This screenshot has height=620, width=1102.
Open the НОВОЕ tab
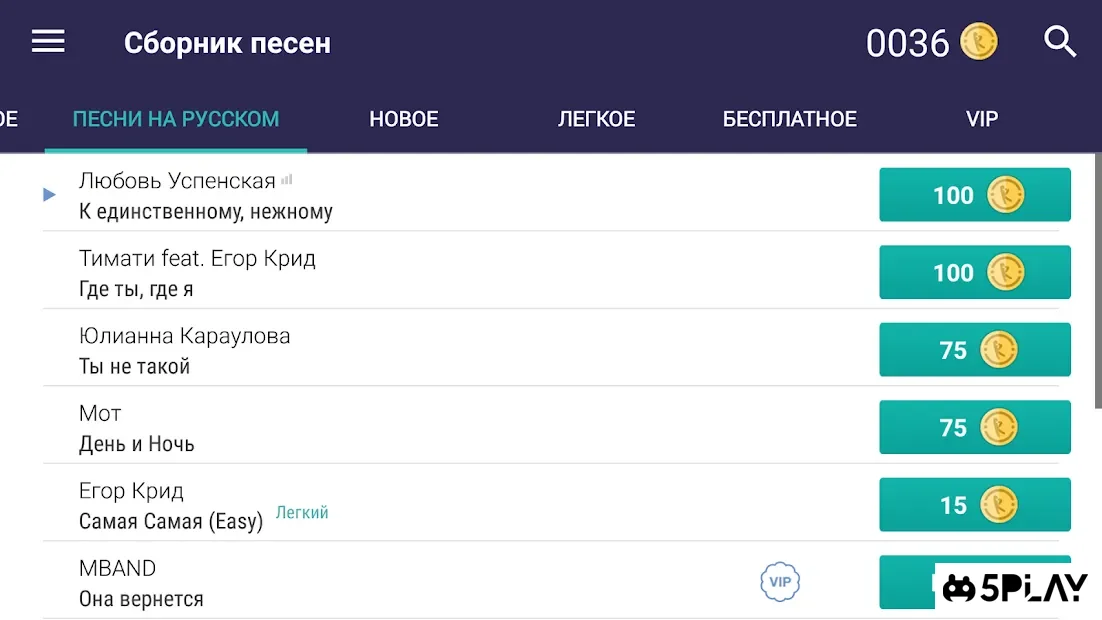click(404, 118)
